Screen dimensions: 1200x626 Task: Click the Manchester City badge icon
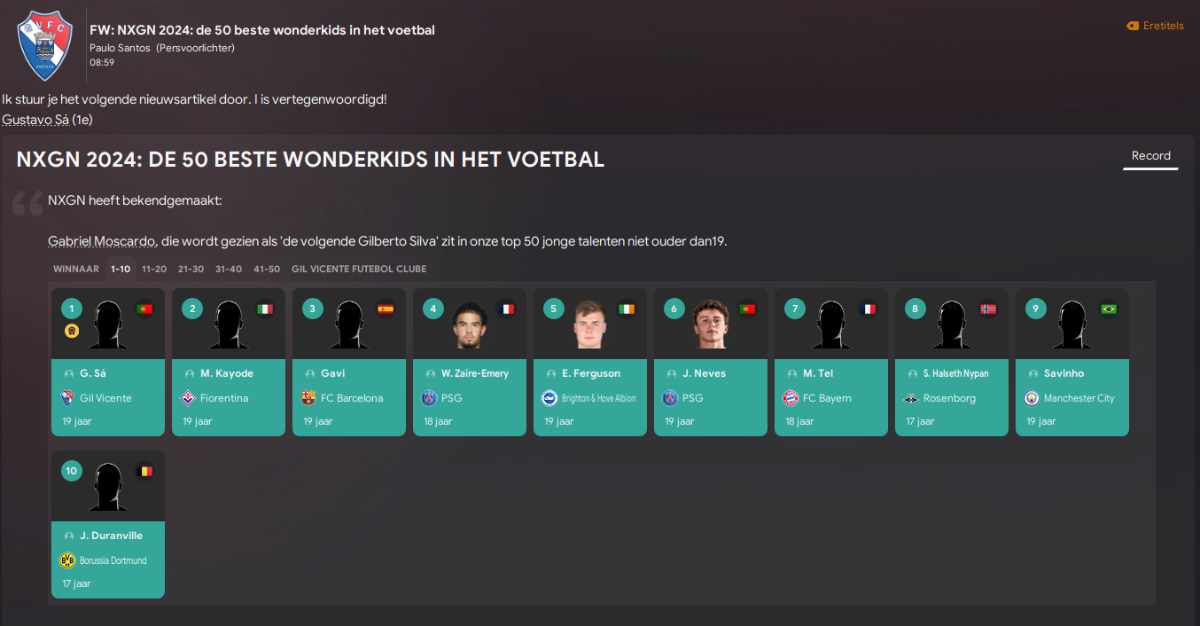[x=1031, y=398]
